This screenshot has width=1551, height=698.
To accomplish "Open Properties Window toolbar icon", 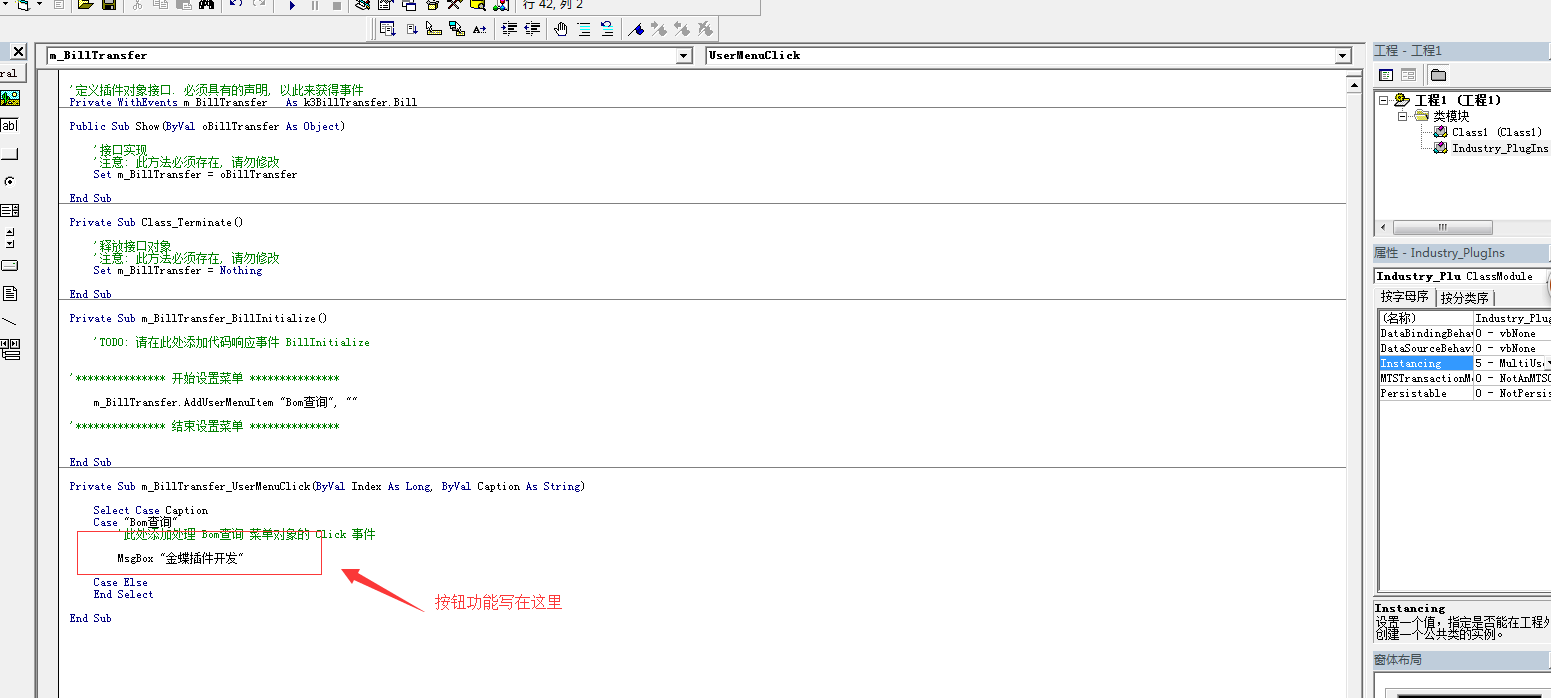I will pos(386,4).
